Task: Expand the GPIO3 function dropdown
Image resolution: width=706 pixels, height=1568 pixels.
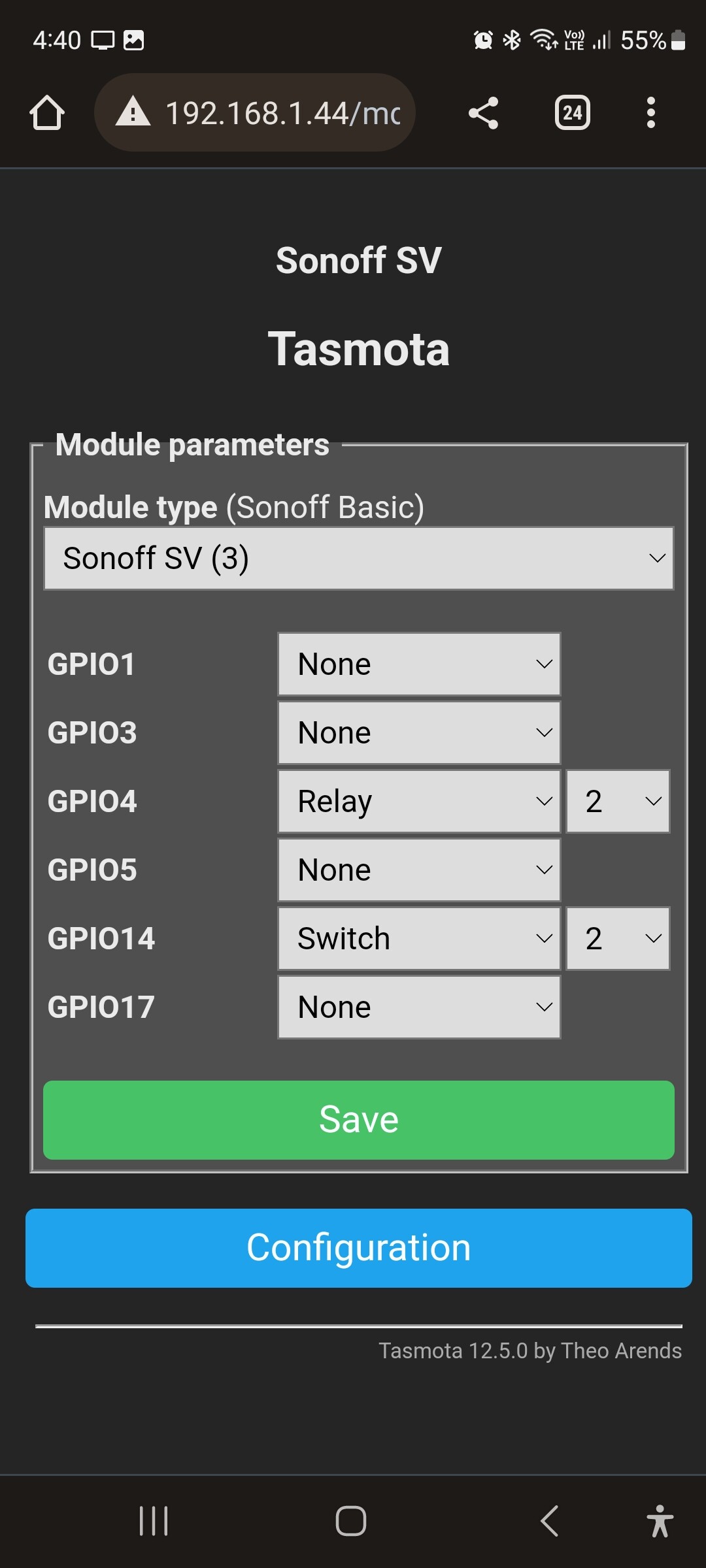Action: coord(419,732)
